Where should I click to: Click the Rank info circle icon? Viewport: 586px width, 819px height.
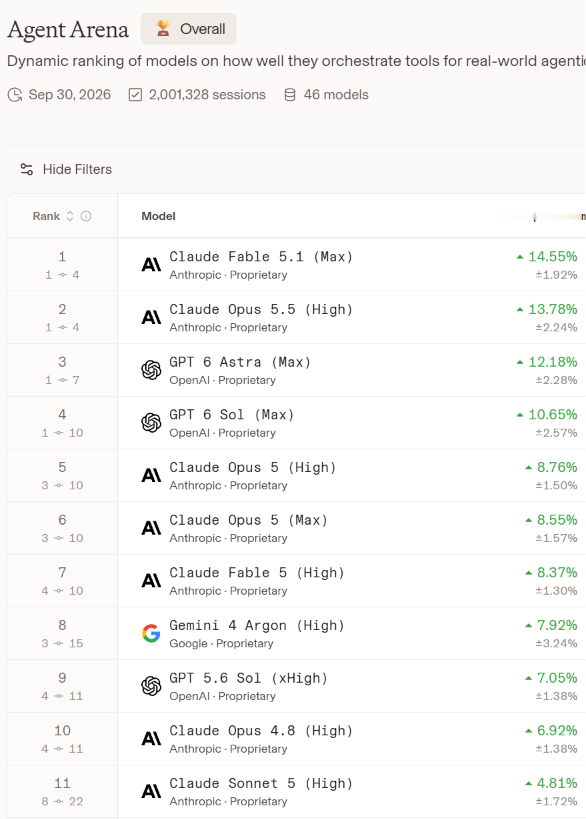click(x=86, y=216)
